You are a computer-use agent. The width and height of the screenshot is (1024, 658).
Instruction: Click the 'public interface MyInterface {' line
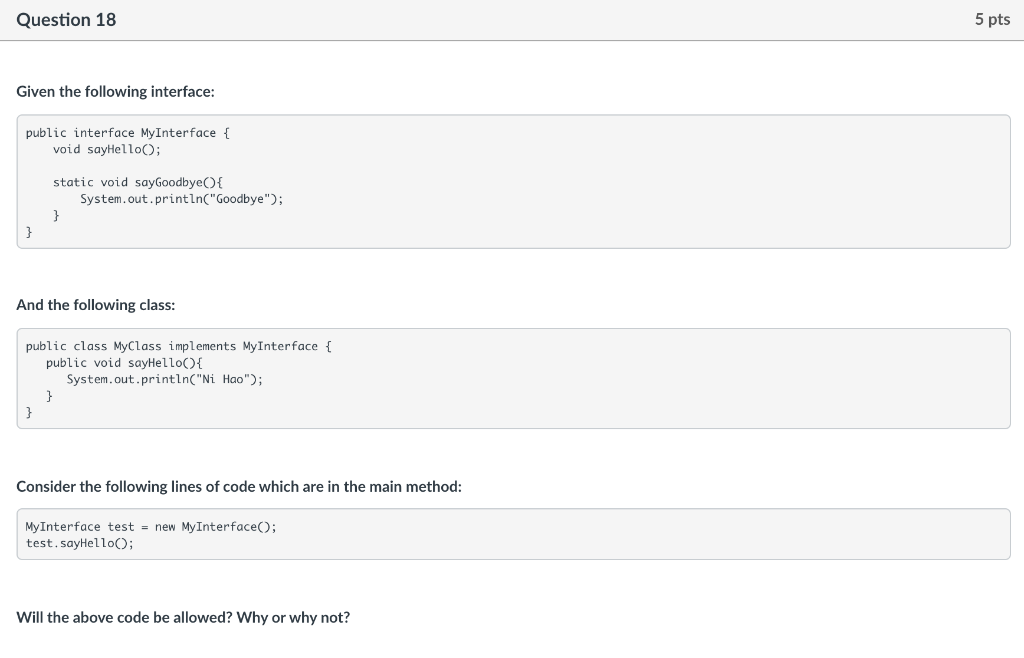tap(127, 133)
